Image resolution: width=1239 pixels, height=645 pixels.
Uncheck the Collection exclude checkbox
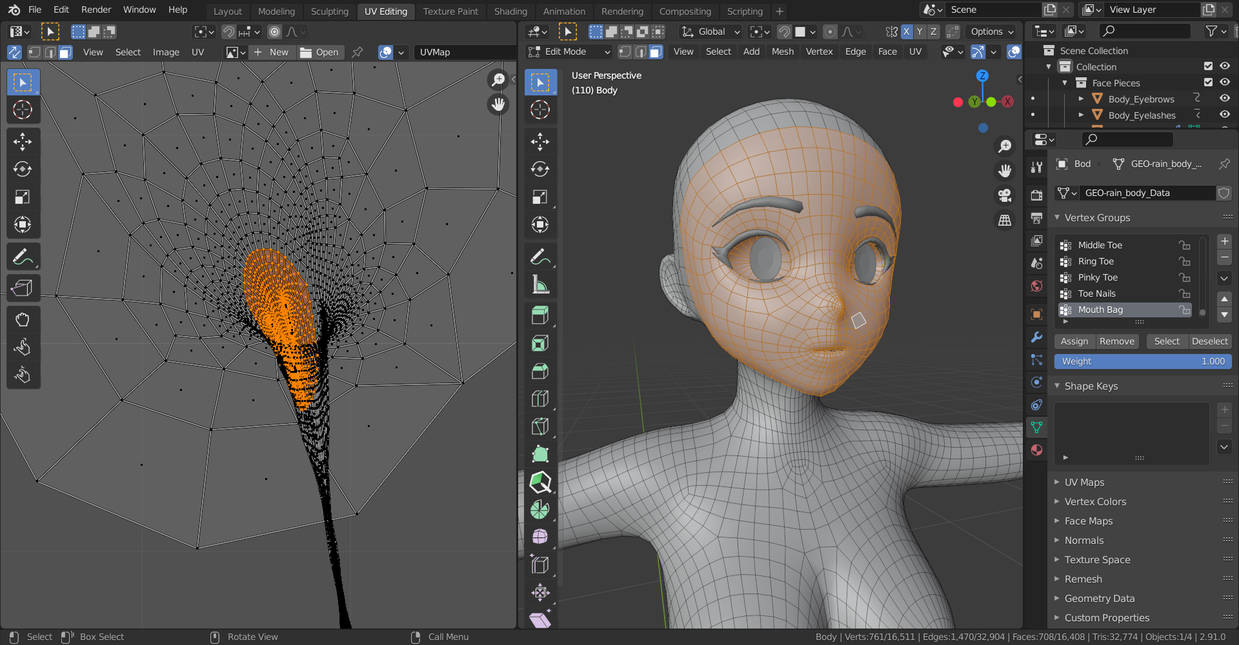pyautogui.click(x=1208, y=67)
